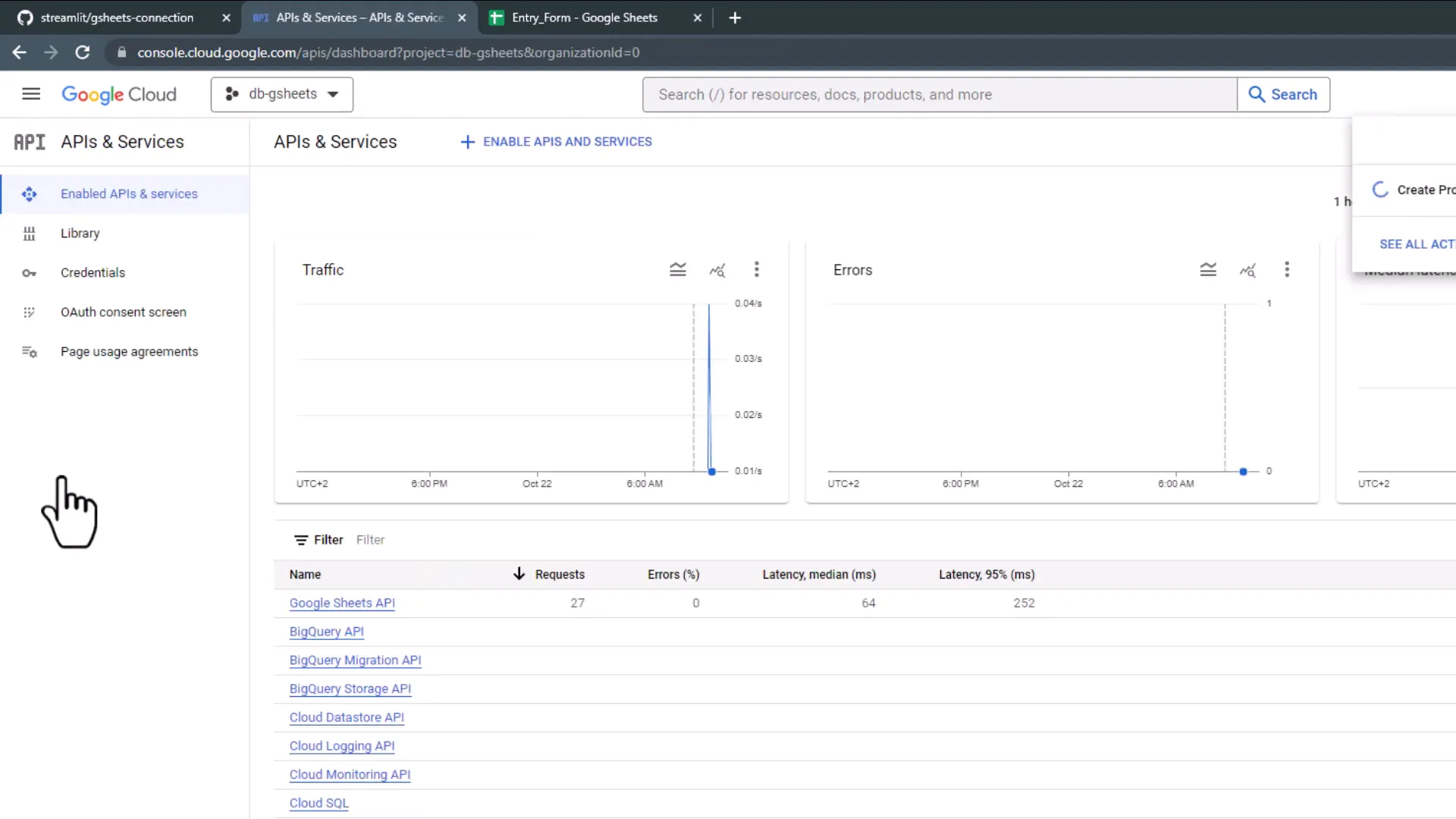Click the Credentials key icon
Image resolution: width=1456 pixels, height=819 pixels.
tap(29, 273)
